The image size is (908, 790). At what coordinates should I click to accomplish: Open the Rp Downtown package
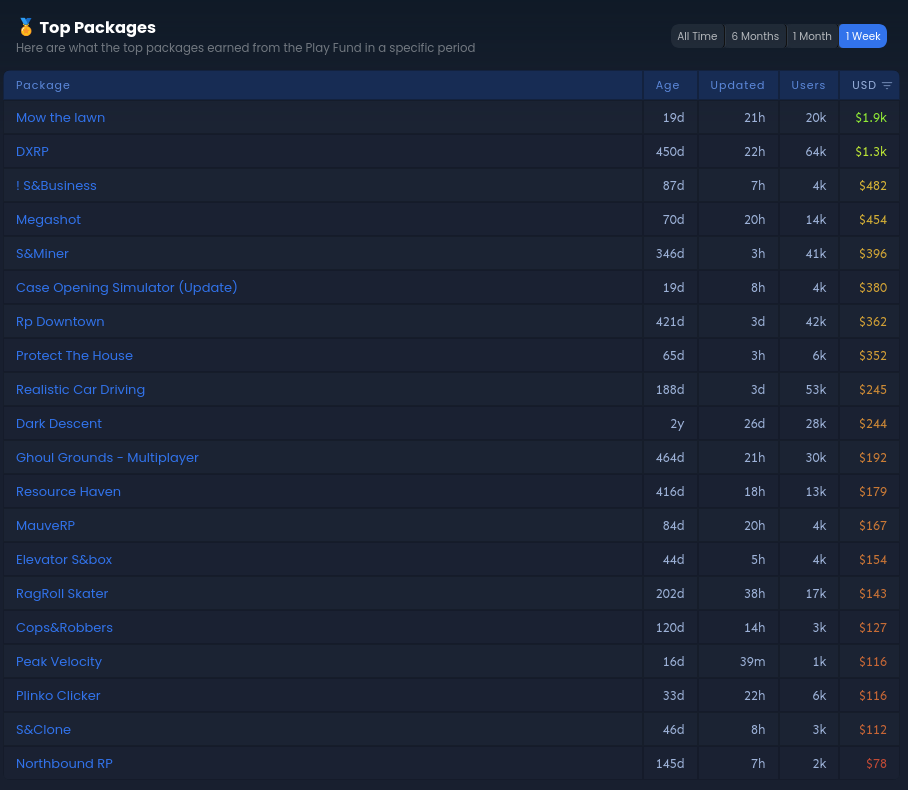pos(60,321)
